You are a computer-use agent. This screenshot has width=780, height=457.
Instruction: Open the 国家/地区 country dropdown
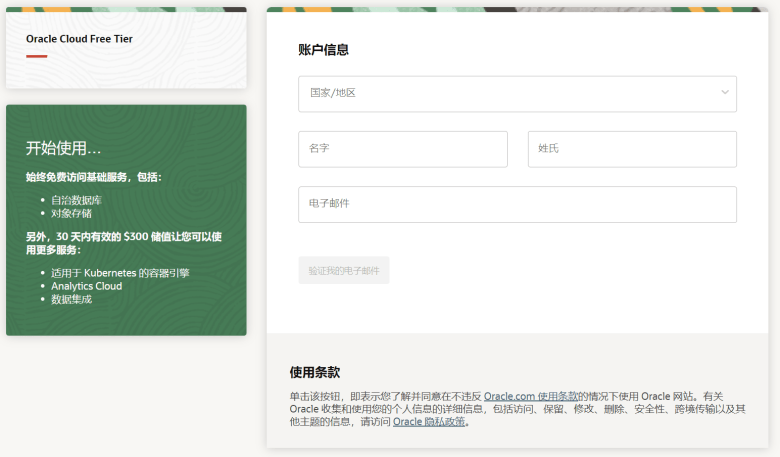click(517, 93)
